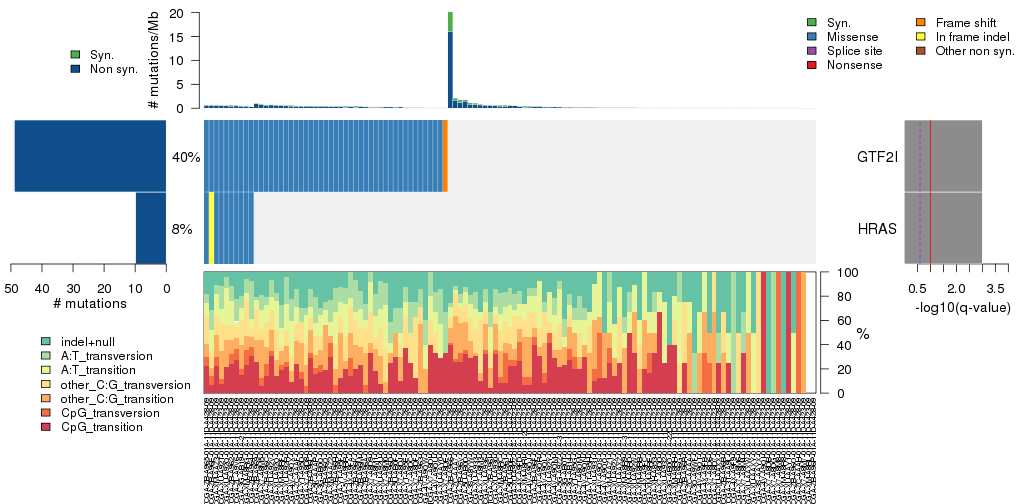The width and height of the screenshot is (1020, 504).
Task: Click the CpG_transversion legend swatch
Action: point(46,413)
